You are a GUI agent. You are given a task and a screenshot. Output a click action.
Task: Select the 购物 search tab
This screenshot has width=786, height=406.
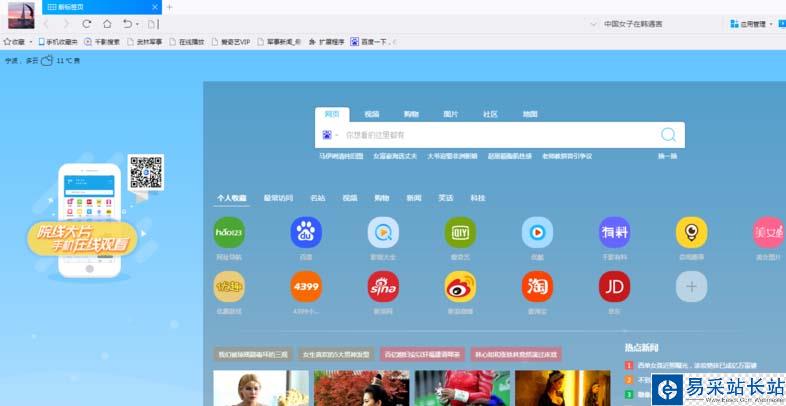pos(411,114)
